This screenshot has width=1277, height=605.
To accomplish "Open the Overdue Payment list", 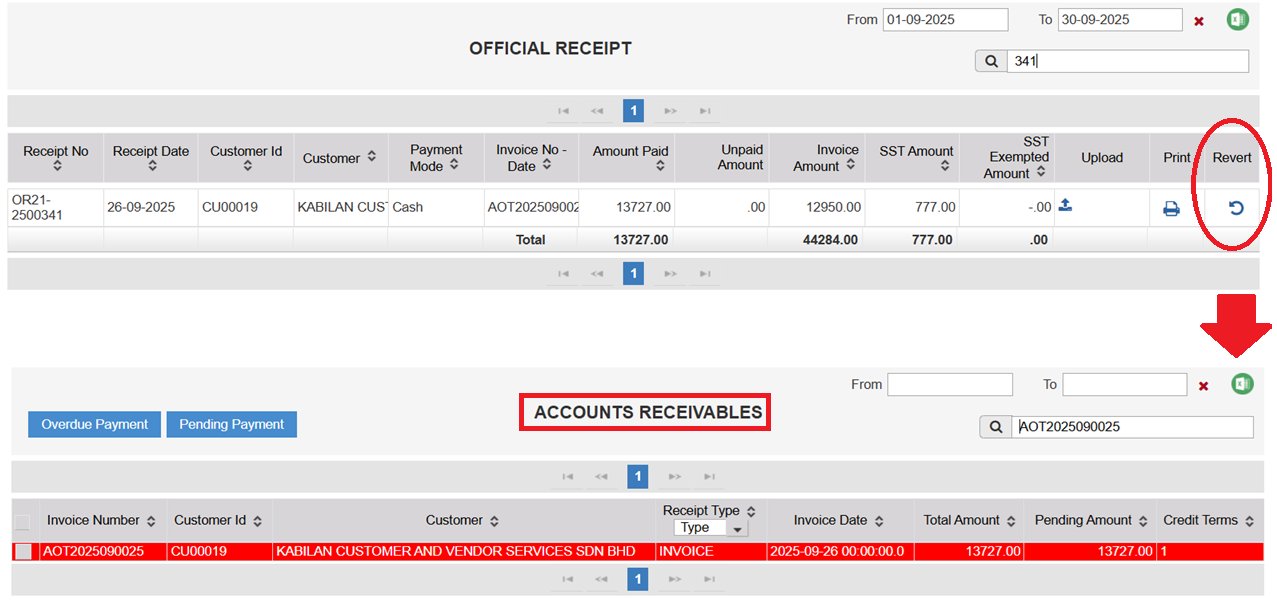I will click(x=95, y=424).
